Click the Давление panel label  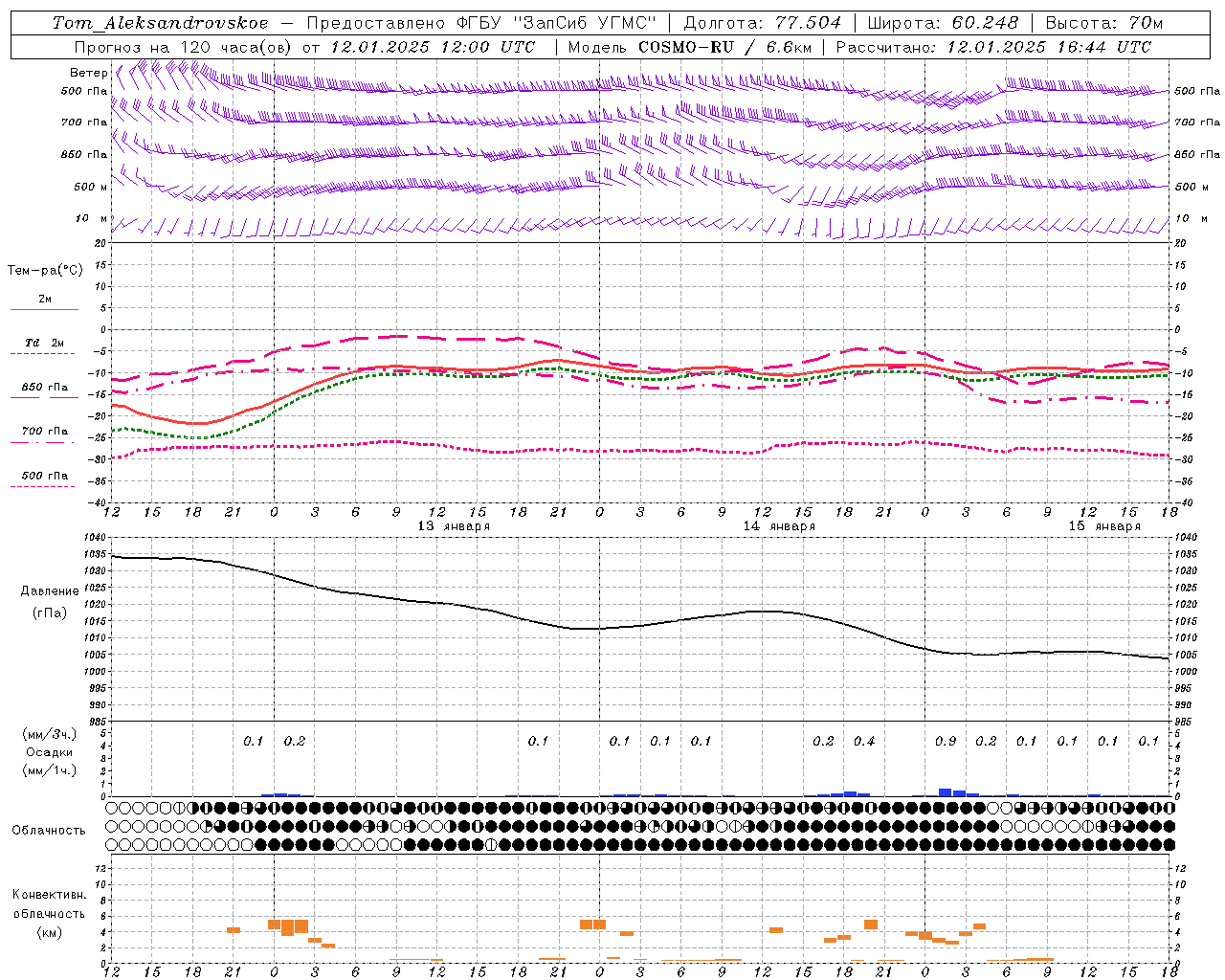click(x=50, y=591)
